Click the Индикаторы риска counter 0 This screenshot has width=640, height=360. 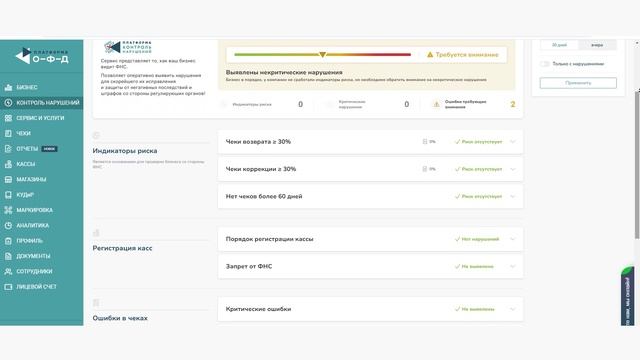tap(300, 104)
